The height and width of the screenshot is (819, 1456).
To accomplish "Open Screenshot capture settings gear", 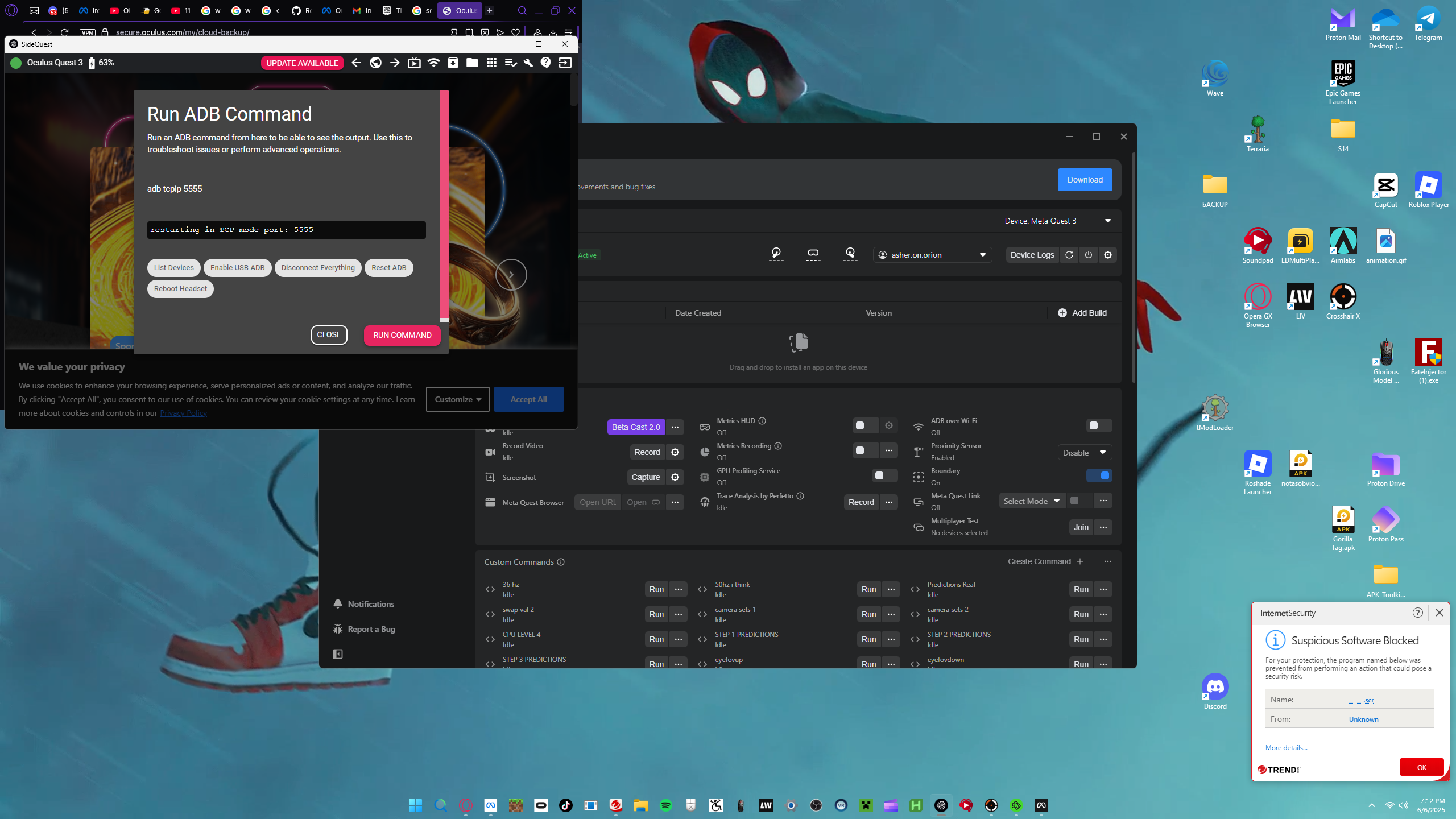I will [675, 477].
